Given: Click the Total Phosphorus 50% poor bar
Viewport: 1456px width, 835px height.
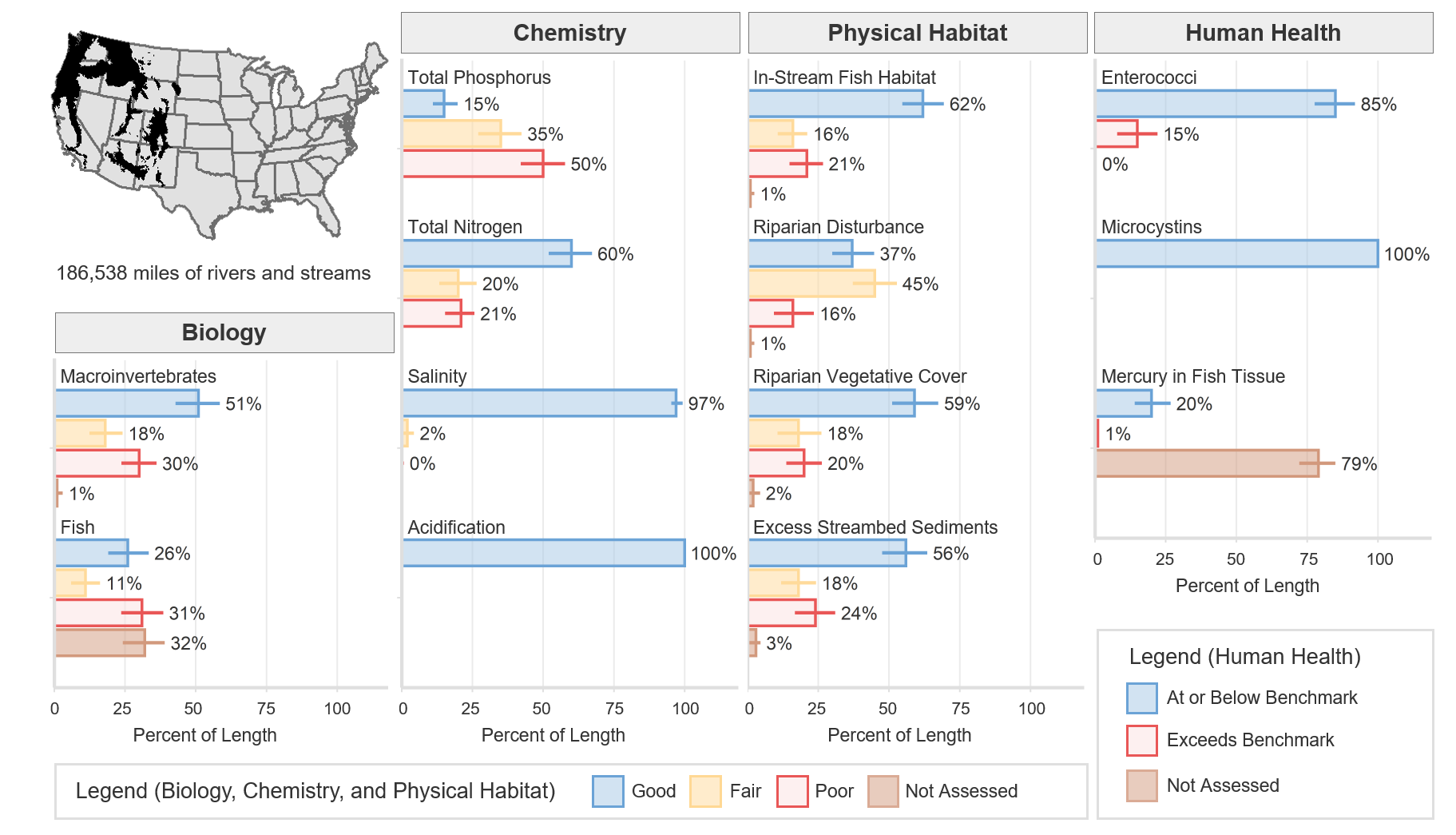Looking at the screenshot, I should pos(473,164).
